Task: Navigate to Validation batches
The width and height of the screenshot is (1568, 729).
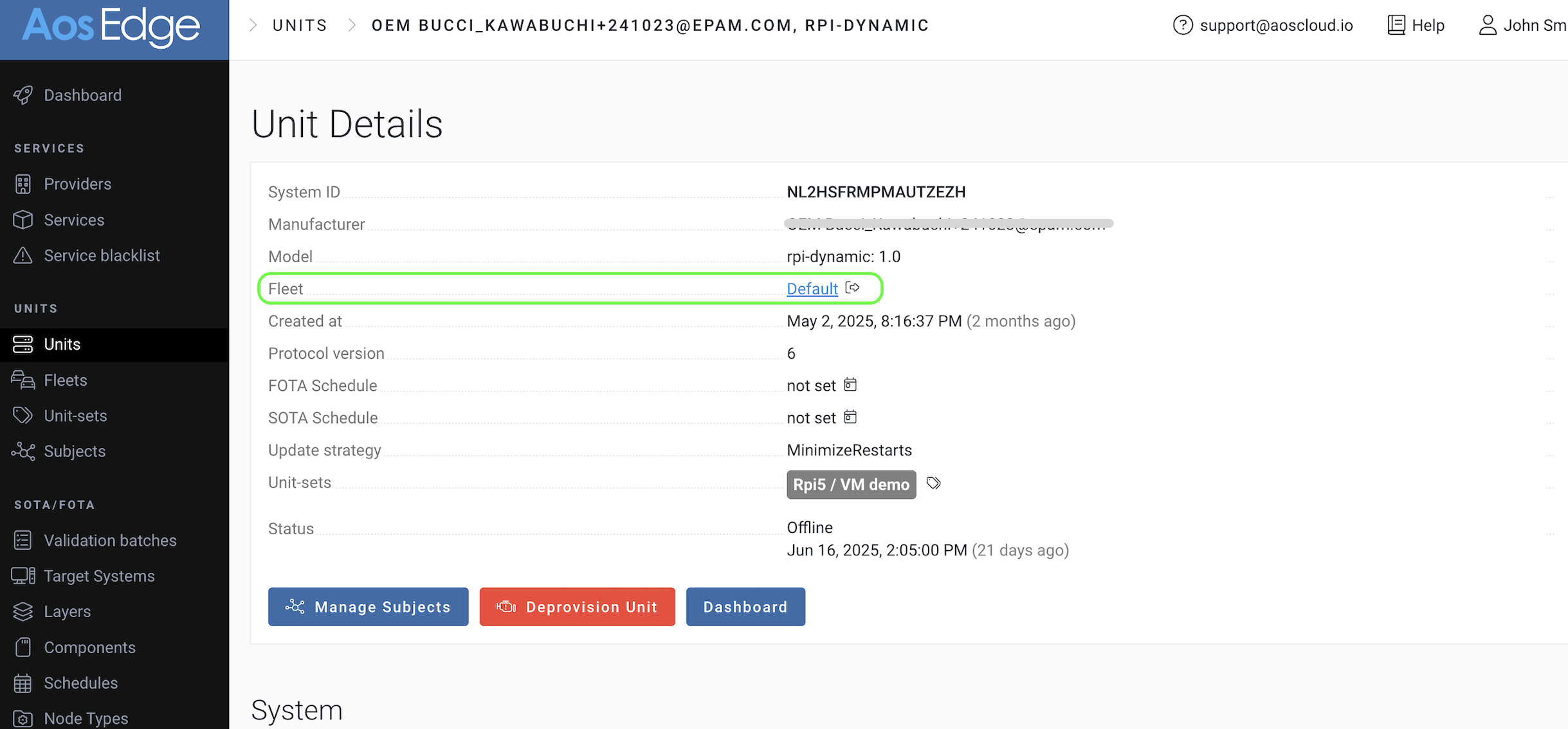Action: point(110,540)
